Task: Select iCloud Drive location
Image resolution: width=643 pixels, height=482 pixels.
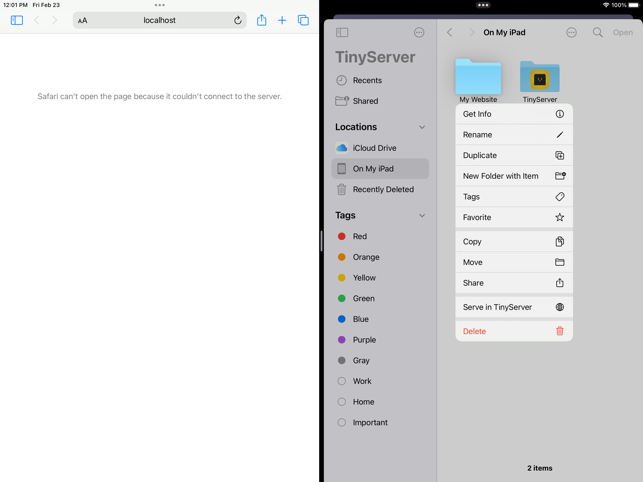Action: click(x=380, y=148)
